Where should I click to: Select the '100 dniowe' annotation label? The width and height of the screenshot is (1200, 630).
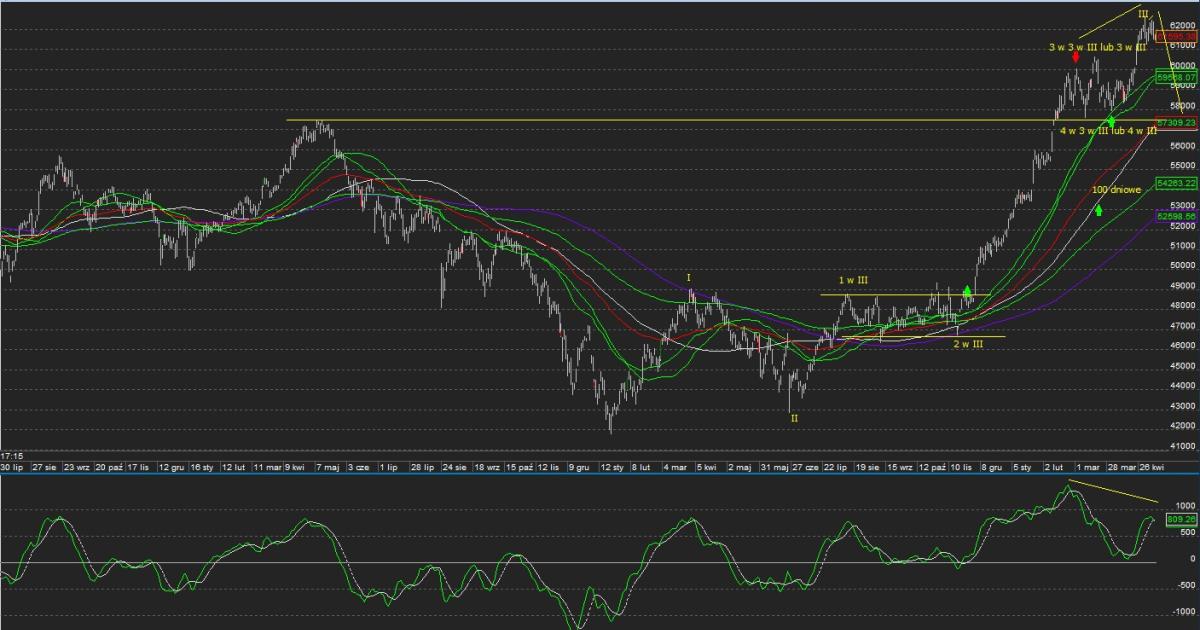1117,189
